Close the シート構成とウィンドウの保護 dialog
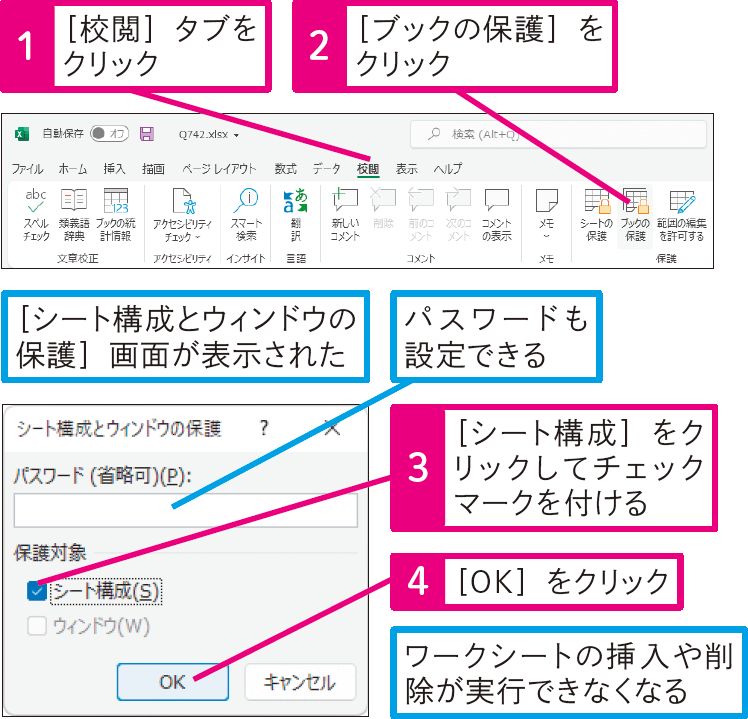This screenshot has width=748, height=719. click(x=332, y=428)
